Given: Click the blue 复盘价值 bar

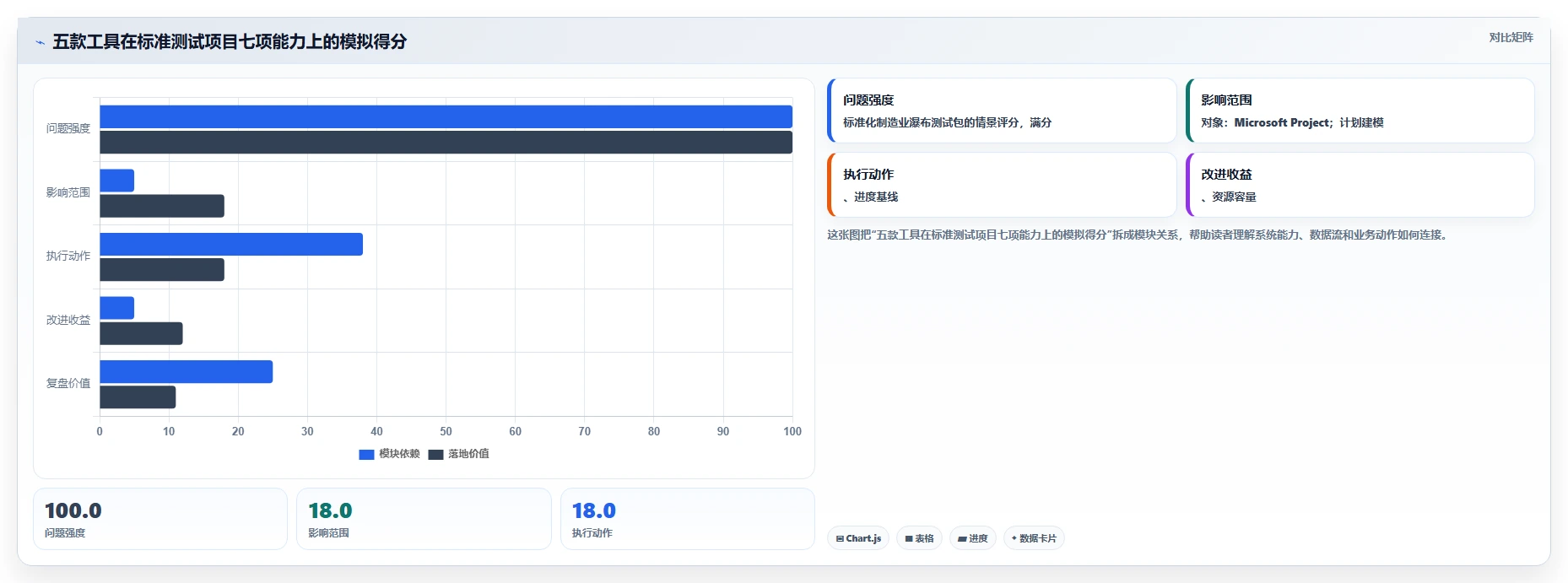Looking at the screenshot, I should (186, 371).
